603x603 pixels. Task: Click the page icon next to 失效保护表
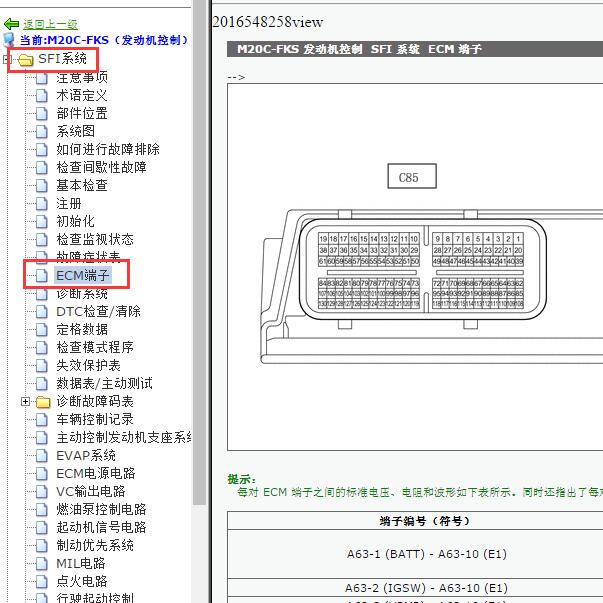[42, 366]
